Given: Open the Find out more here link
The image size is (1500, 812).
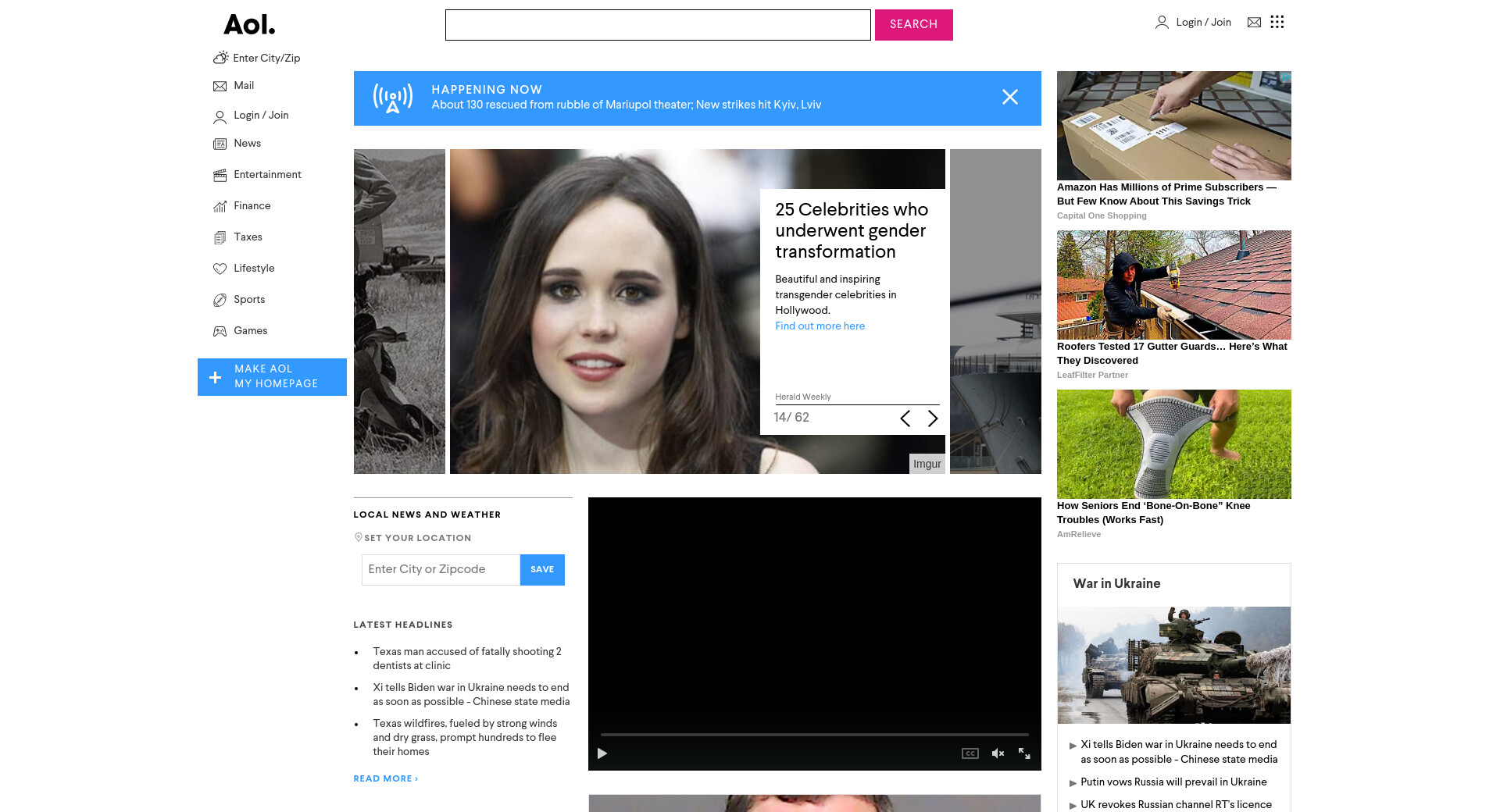Looking at the screenshot, I should click(x=820, y=326).
